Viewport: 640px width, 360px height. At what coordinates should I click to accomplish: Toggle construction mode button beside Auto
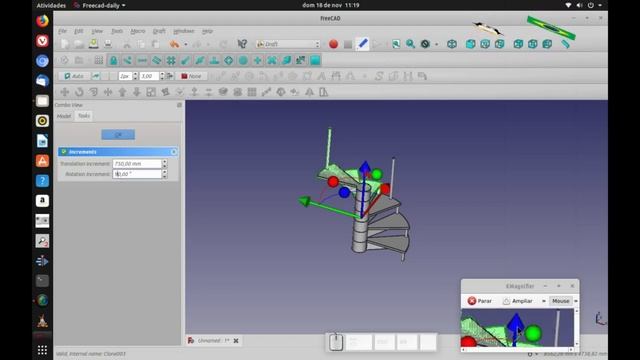(96, 76)
